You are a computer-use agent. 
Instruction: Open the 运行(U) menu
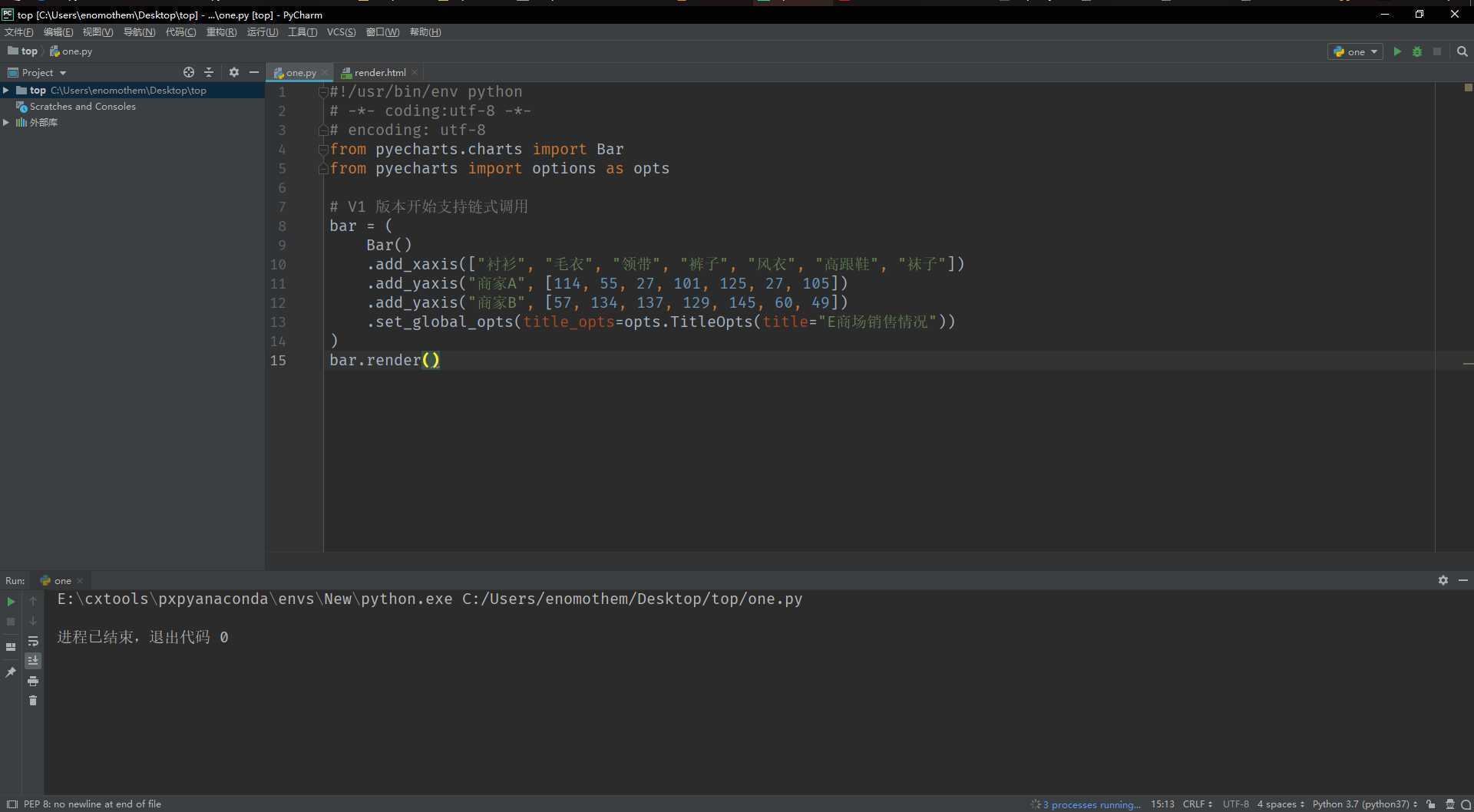point(263,31)
